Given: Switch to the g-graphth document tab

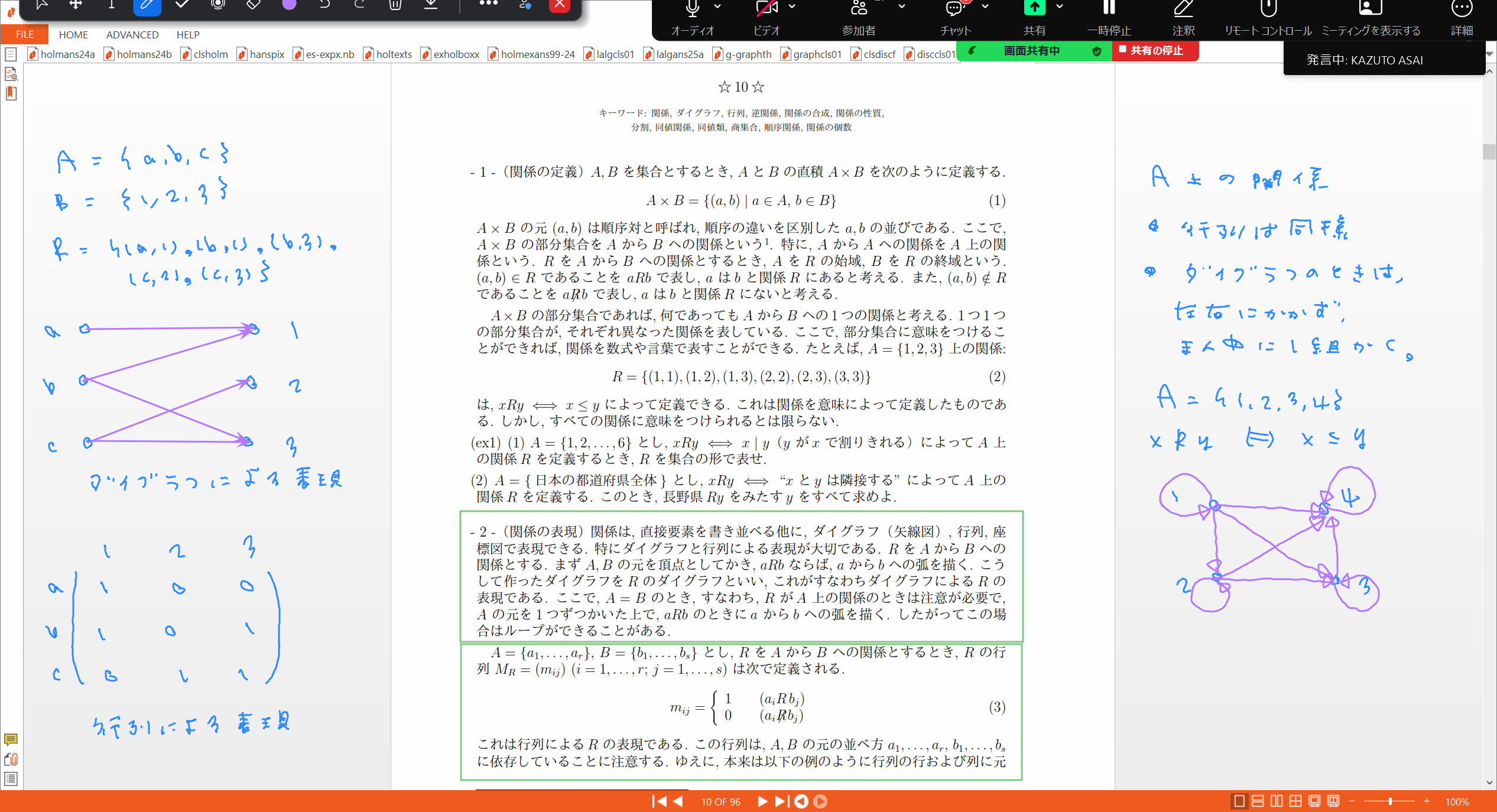Looking at the screenshot, I should 742,54.
